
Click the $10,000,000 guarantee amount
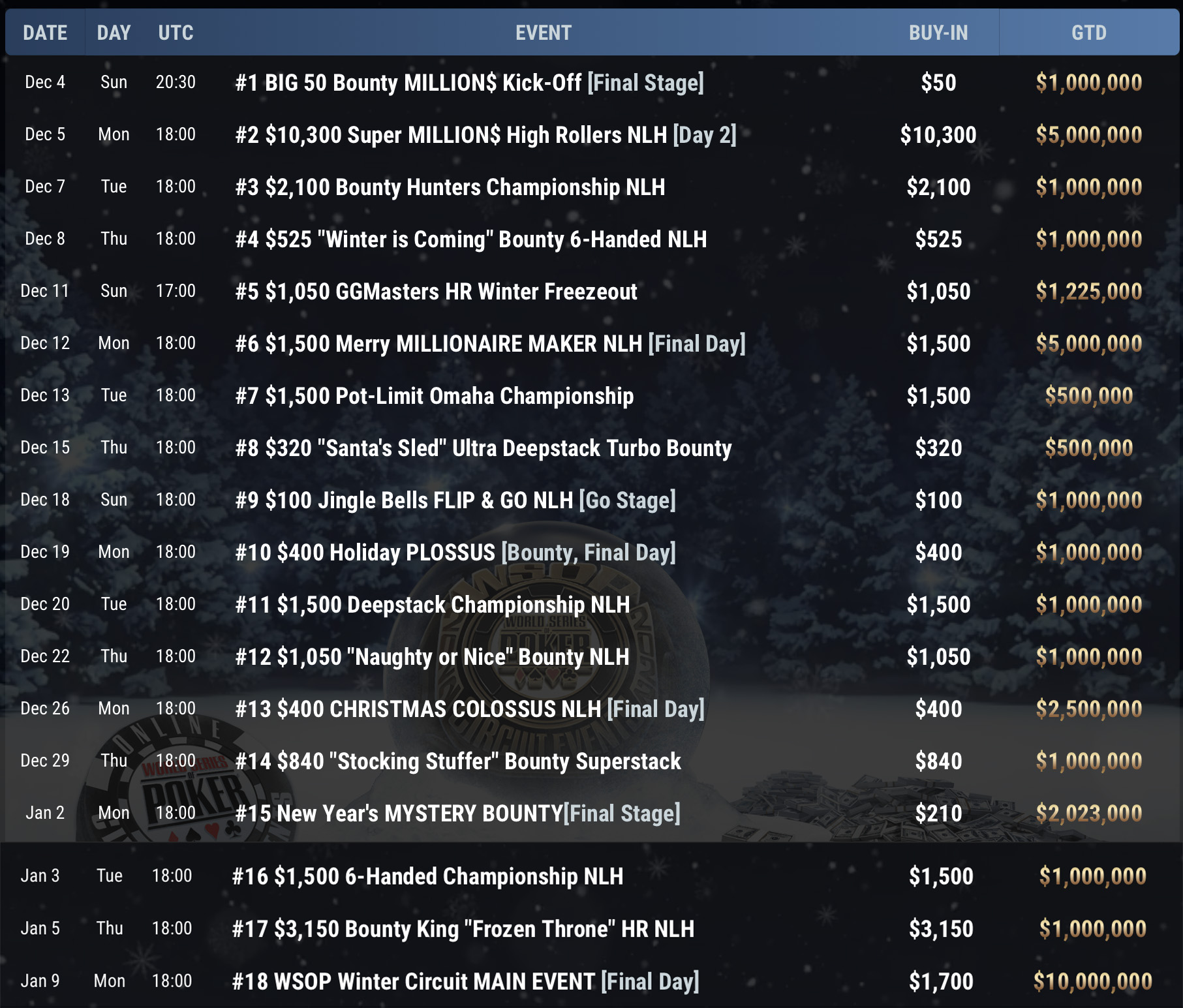tap(1092, 981)
